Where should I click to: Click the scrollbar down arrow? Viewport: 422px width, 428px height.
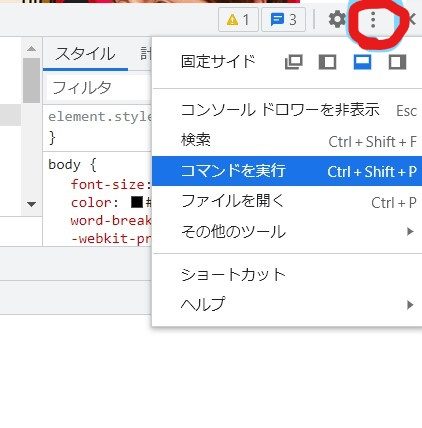click(x=32, y=204)
